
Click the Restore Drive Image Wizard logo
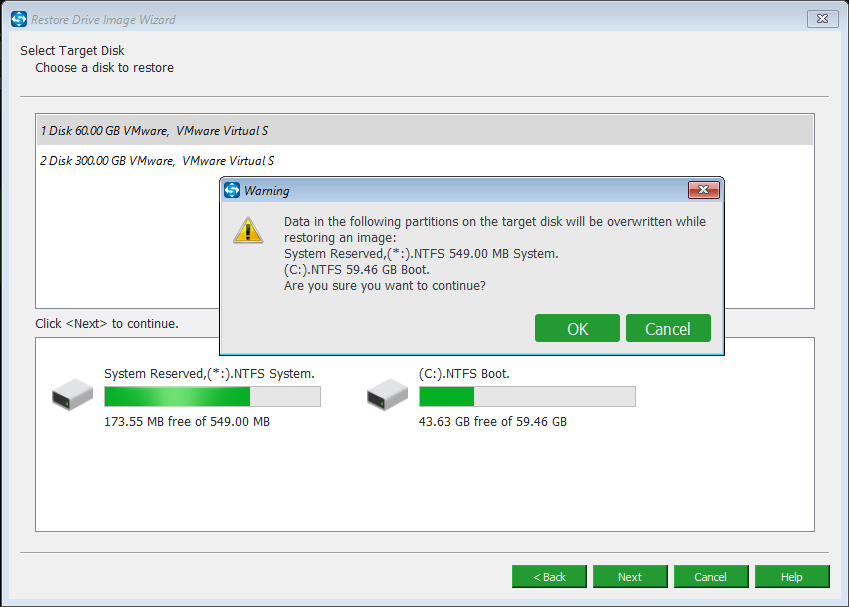tap(19, 19)
